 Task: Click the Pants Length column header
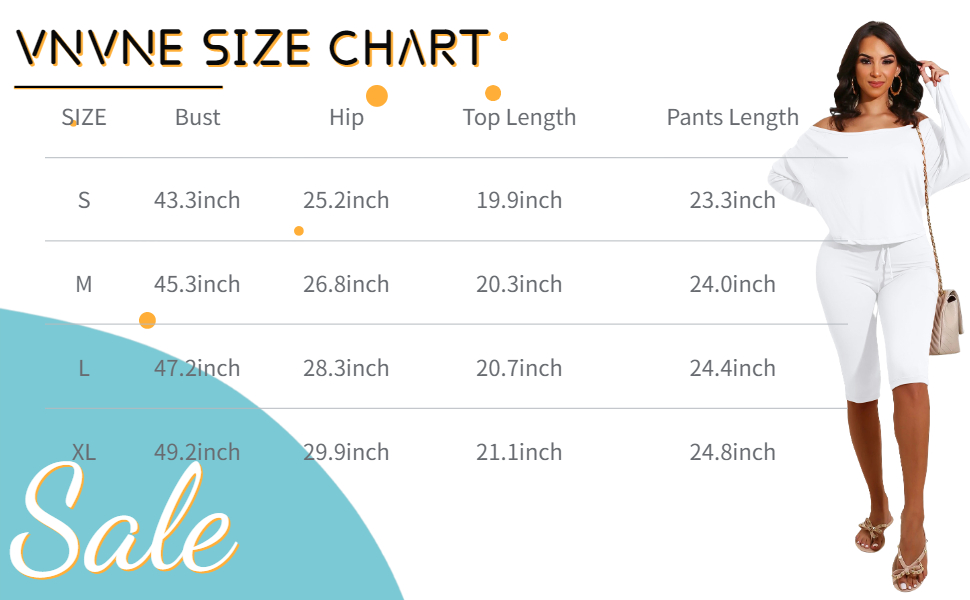(732, 117)
